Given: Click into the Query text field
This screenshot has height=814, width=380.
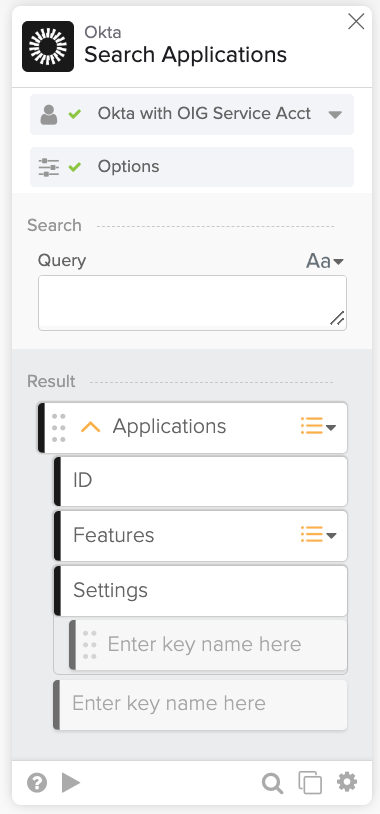Looking at the screenshot, I should [x=192, y=303].
